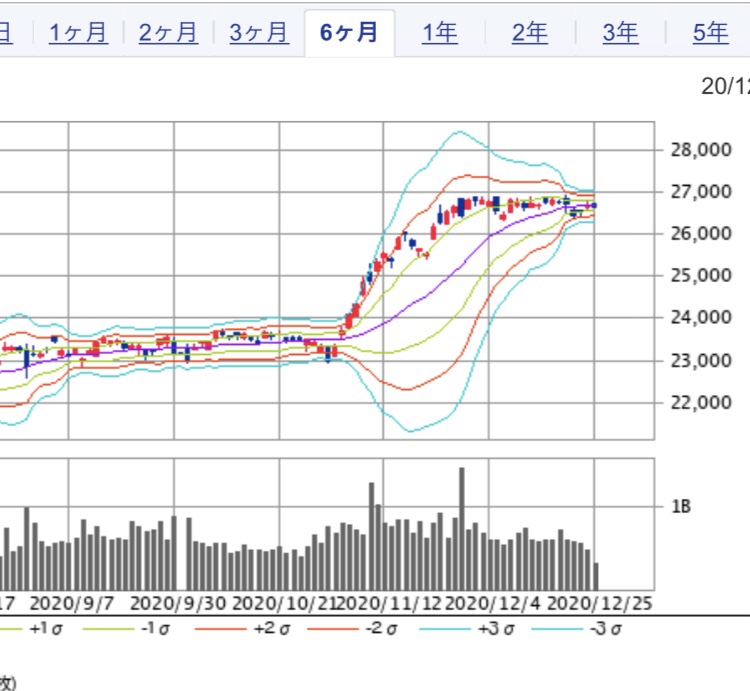750x691 pixels.
Task: Open the 3ヶ月 chart range tab
Action: (x=258, y=33)
